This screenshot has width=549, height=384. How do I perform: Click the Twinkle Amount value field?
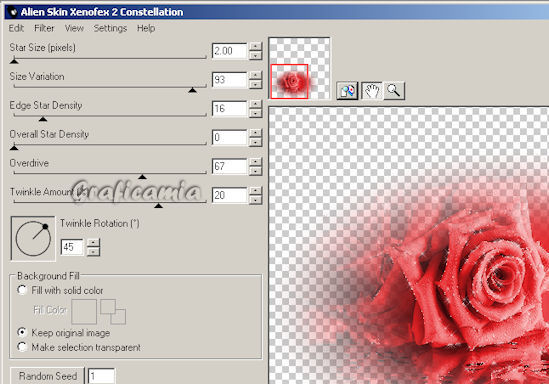click(229, 195)
